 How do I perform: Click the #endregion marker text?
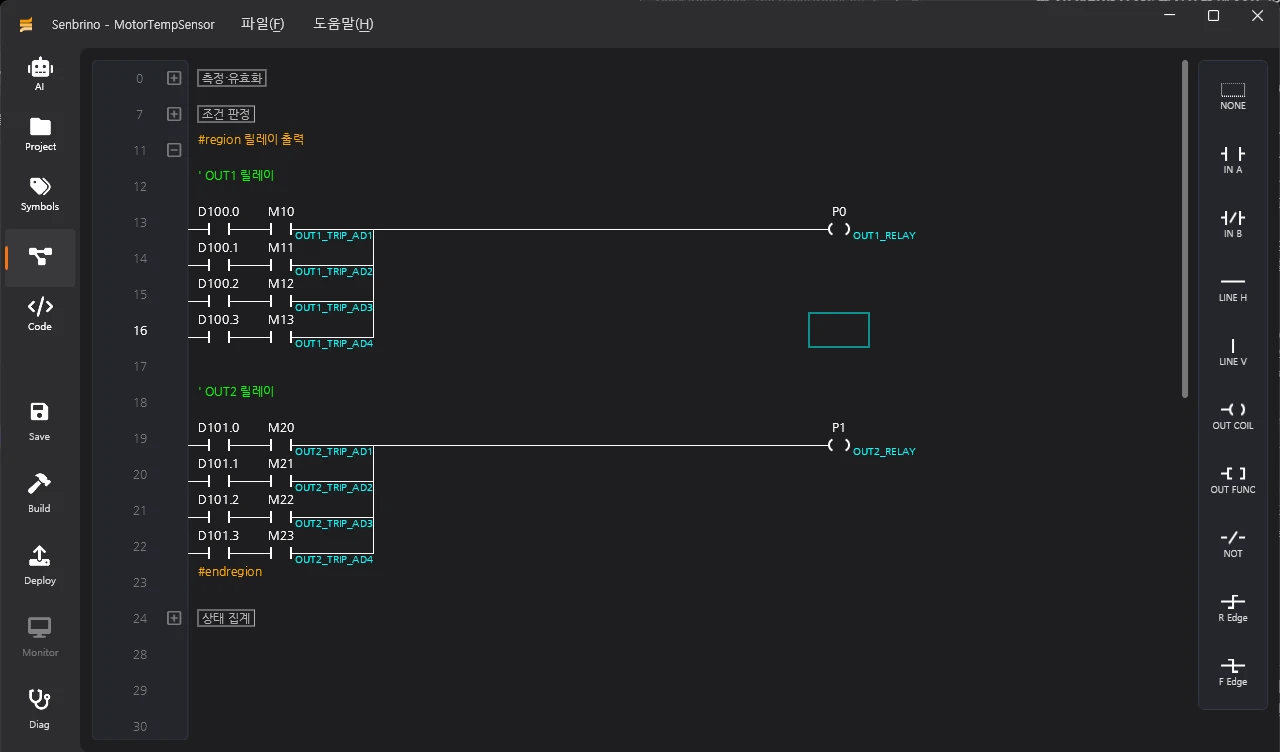pos(230,572)
